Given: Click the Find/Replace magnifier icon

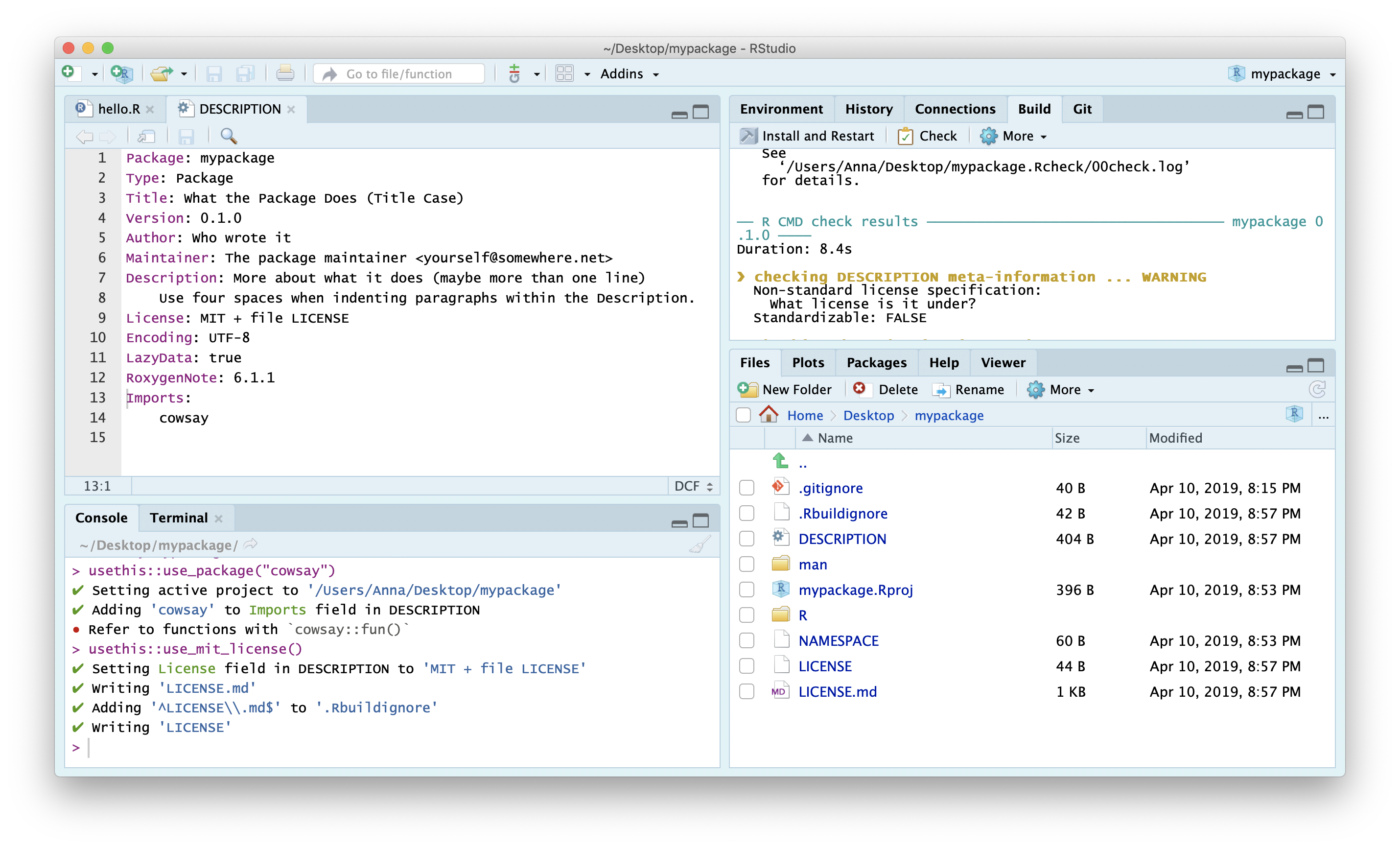Looking at the screenshot, I should [229, 136].
